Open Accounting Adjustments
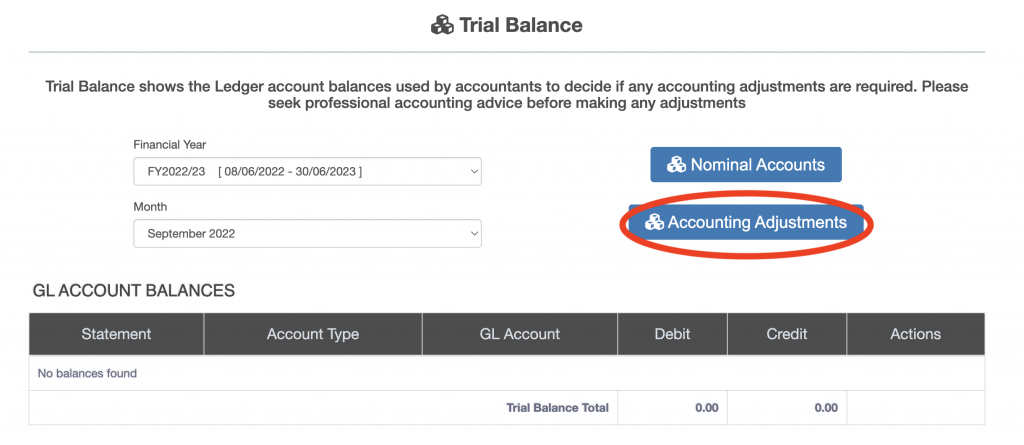 746,222
